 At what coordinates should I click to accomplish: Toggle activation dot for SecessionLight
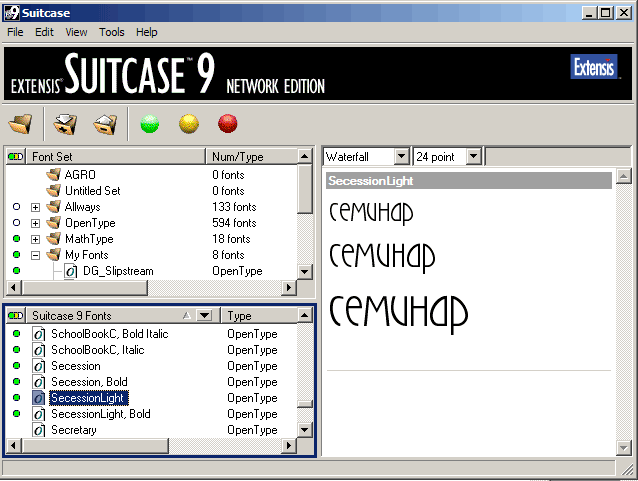(x=16, y=398)
